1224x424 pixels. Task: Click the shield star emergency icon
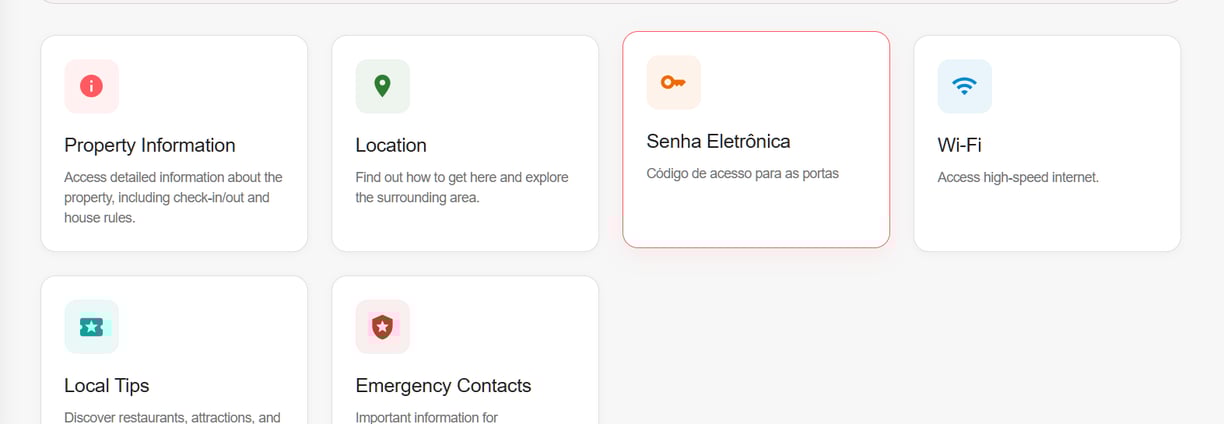click(x=382, y=326)
